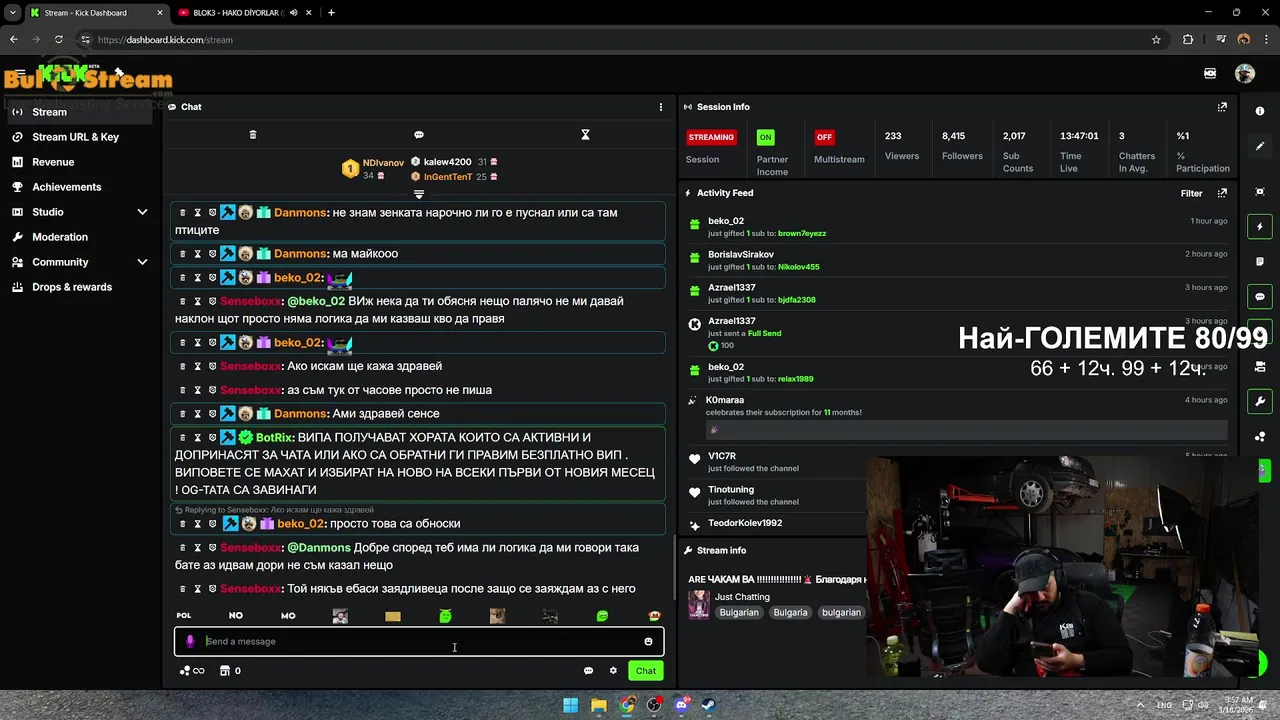Open Senseboxx profile from 'аз съм тук' message
The width and height of the screenshot is (1280, 720).
[x=251, y=390]
